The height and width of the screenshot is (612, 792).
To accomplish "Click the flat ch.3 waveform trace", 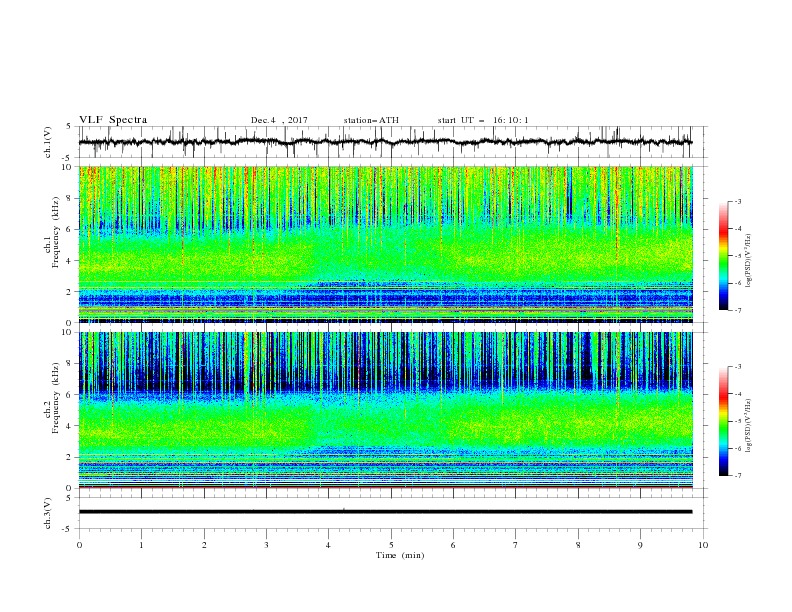I will [386, 512].
